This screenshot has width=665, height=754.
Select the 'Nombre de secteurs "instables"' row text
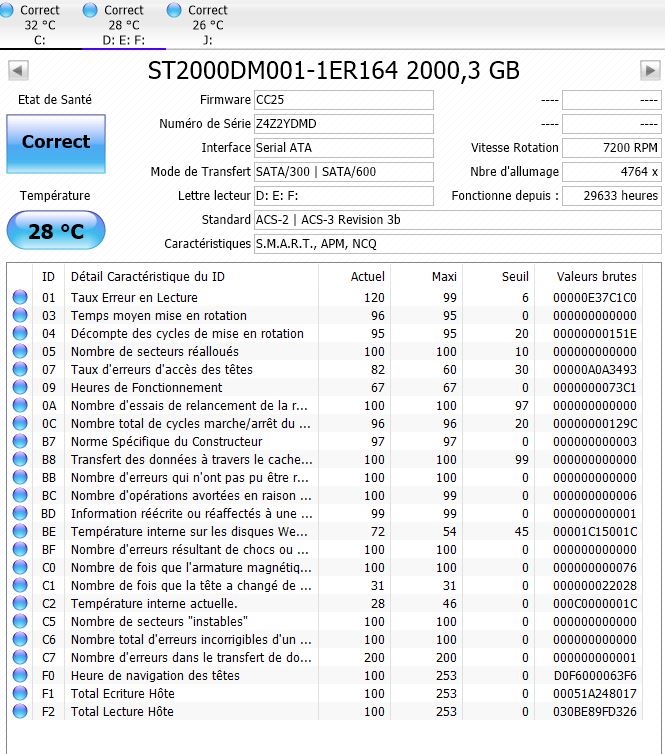pyautogui.click(x=159, y=622)
